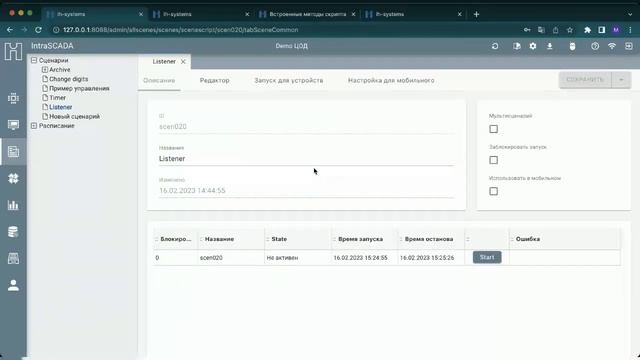Click the restore/history icon in app header
Screen dimensions: 640x360
[x=495, y=46]
